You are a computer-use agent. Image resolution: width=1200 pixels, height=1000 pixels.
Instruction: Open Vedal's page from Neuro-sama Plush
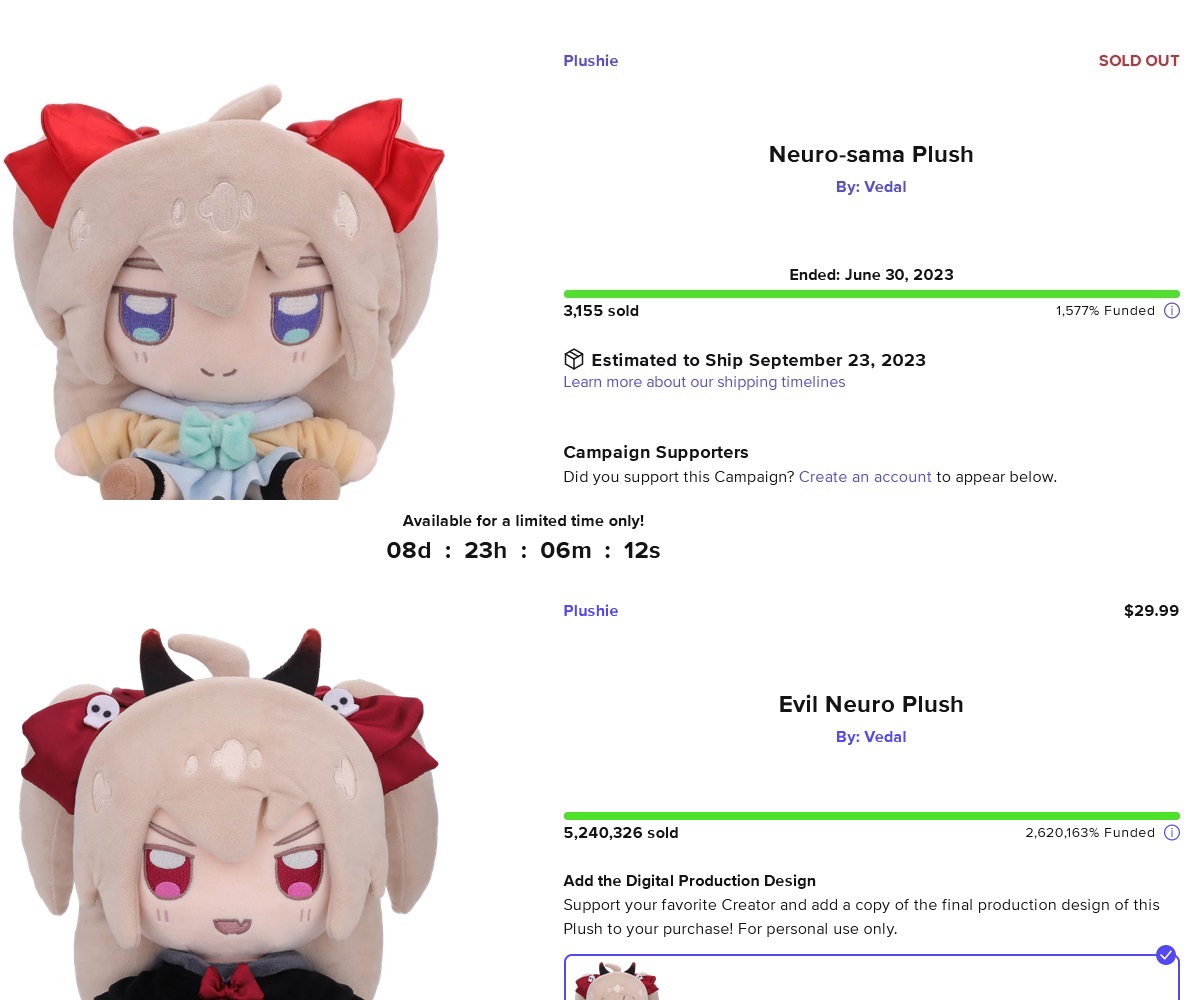pos(871,187)
